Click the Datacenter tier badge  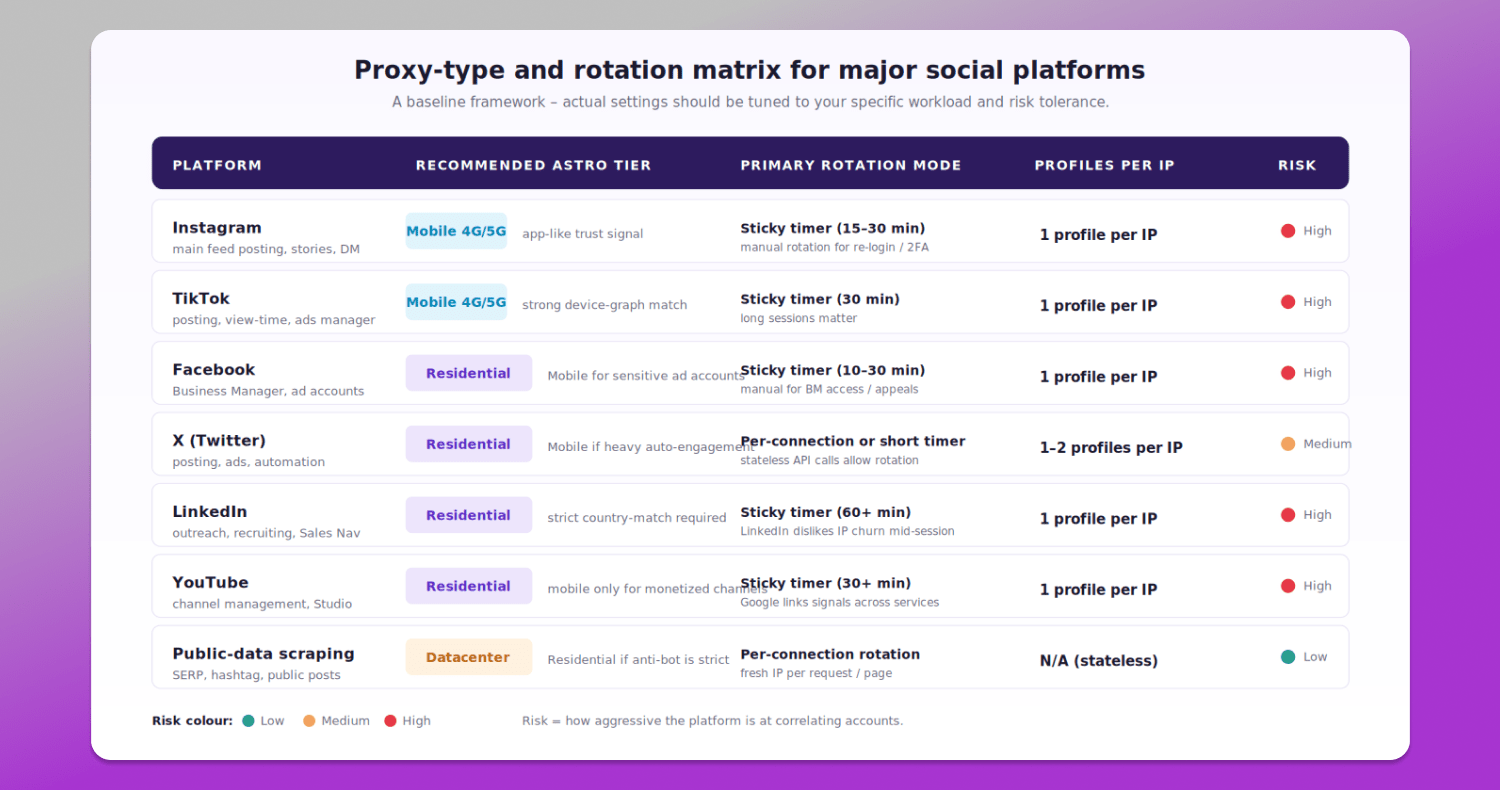(469, 657)
